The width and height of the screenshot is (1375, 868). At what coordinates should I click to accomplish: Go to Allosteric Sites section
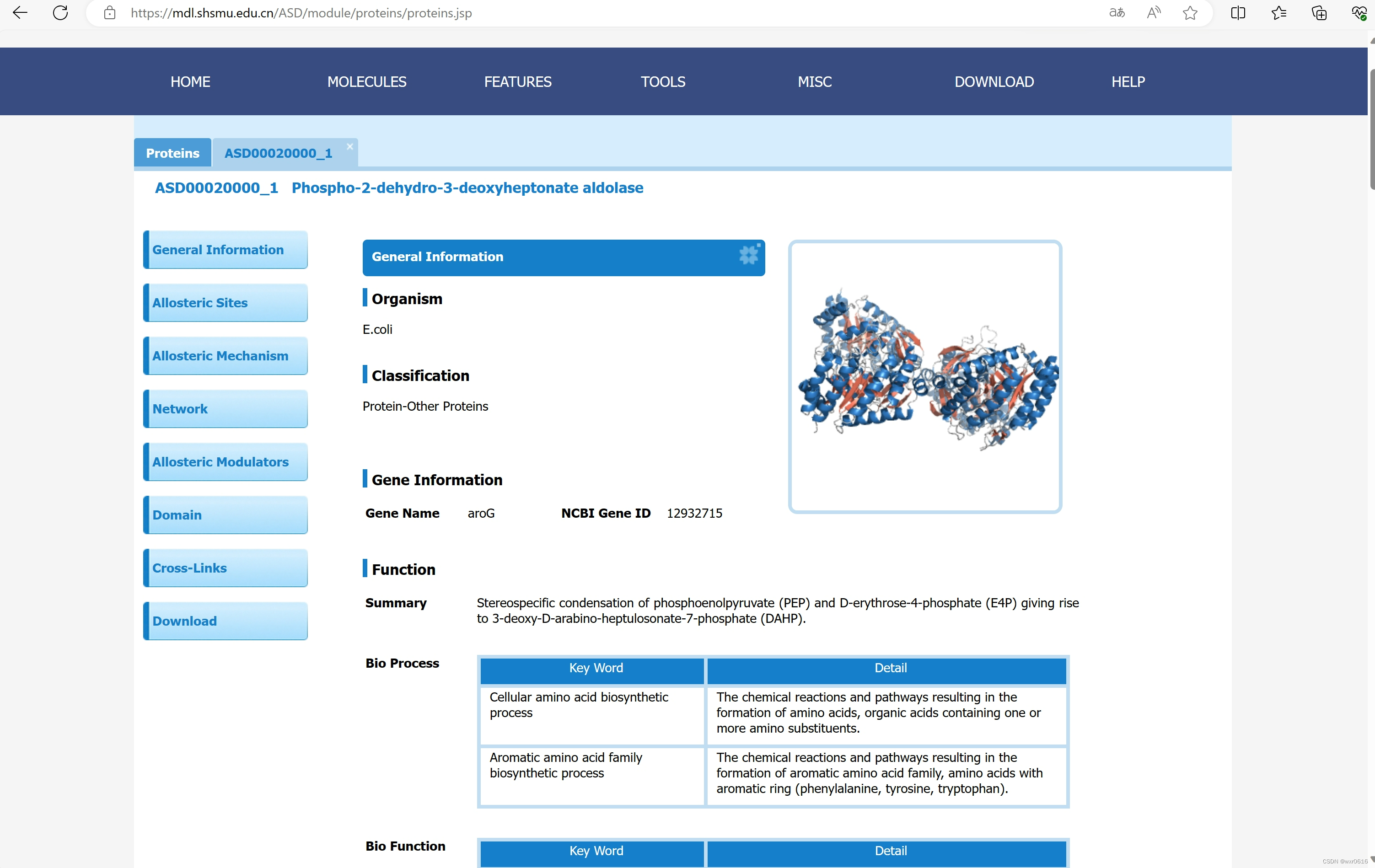coord(226,303)
